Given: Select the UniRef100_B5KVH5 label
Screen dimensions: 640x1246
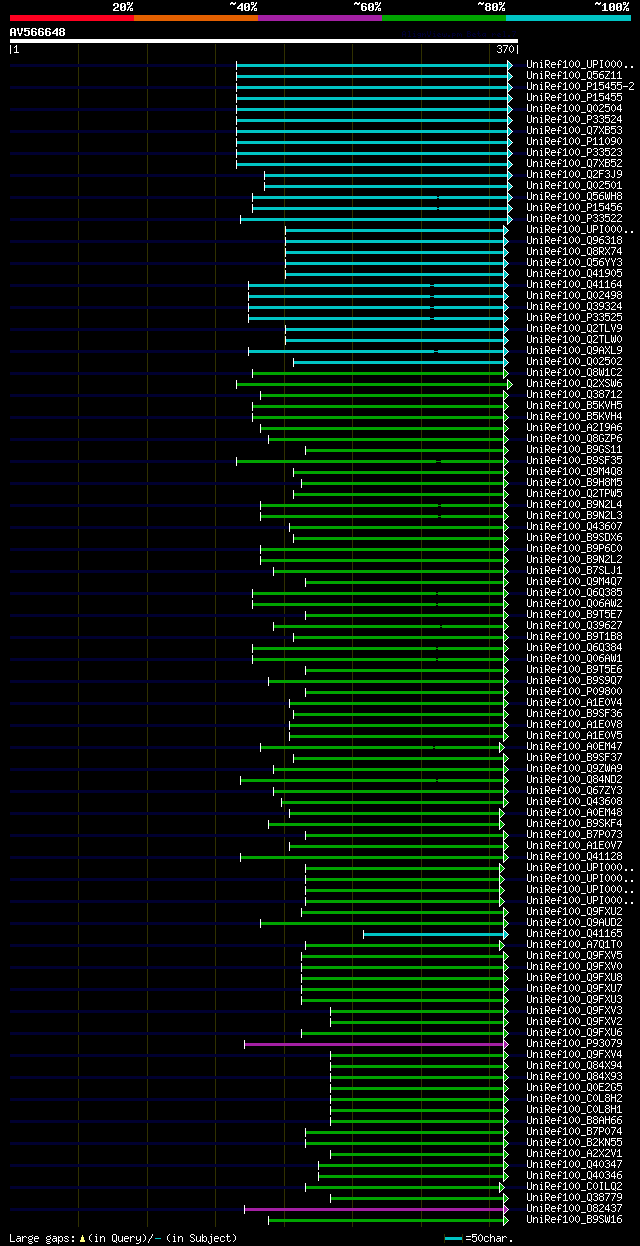Looking at the screenshot, I should pyautogui.click(x=574, y=405).
